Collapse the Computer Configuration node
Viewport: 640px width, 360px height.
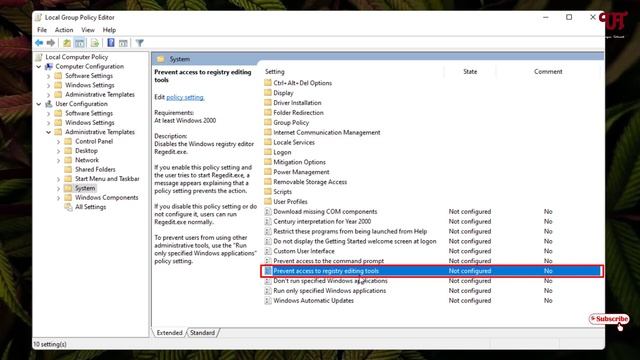click(x=39, y=67)
